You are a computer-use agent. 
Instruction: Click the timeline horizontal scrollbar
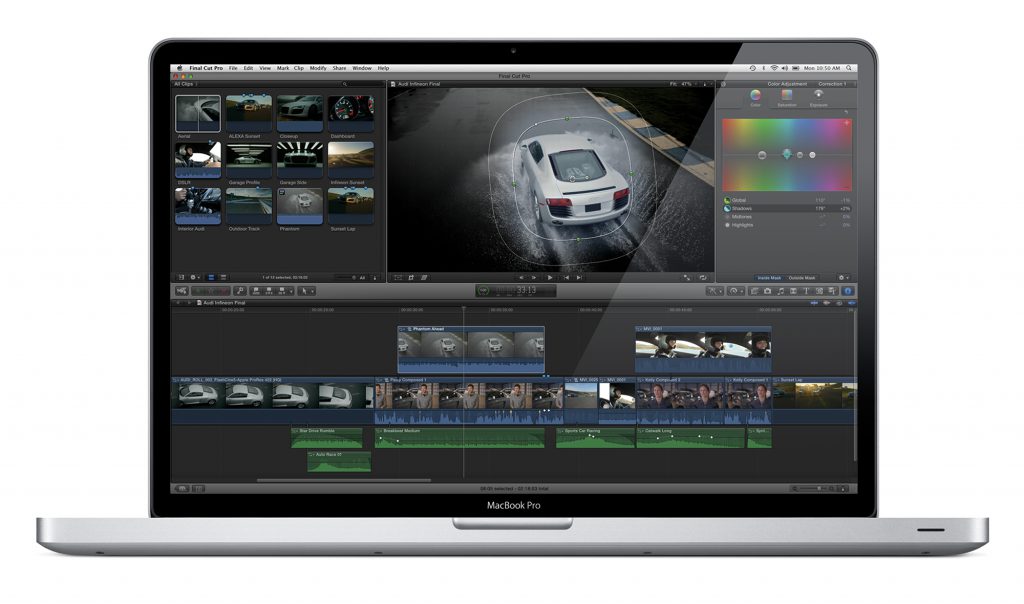(x=344, y=481)
